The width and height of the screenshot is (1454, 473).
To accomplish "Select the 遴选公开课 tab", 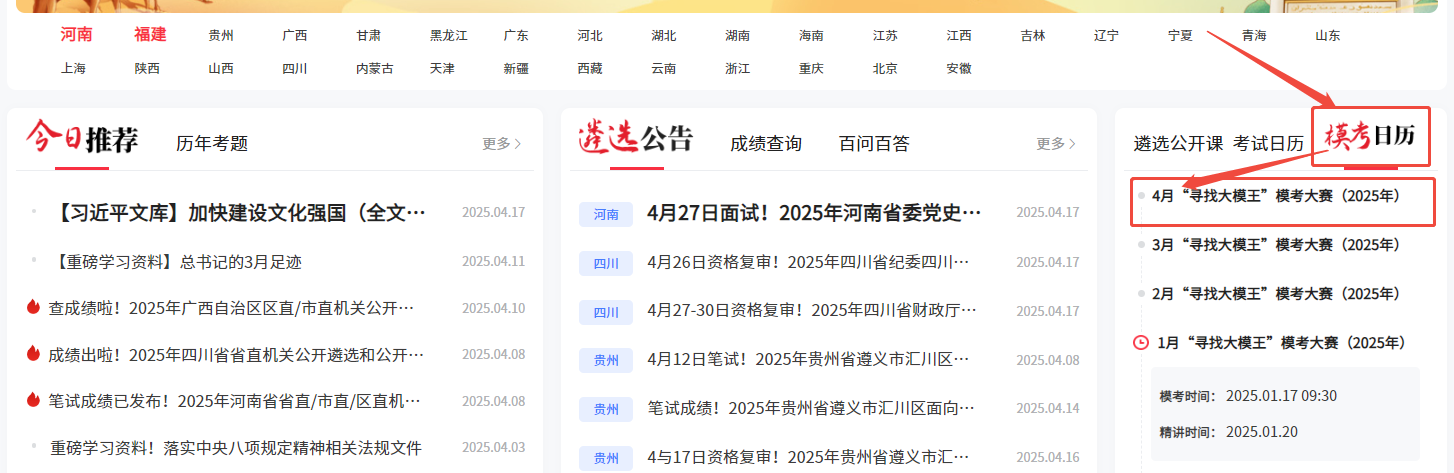I will tap(1178, 144).
